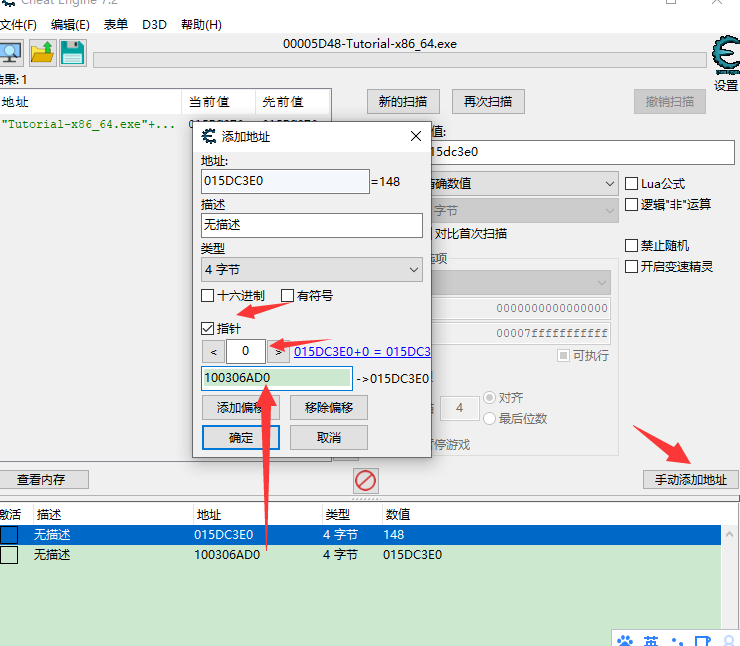Close the 添加地址 dialog
This screenshot has height=646, width=740.
(x=416, y=136)
